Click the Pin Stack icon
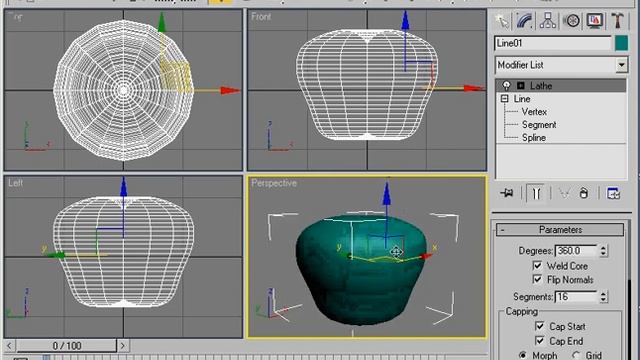Image resolution: width=640 pixels, height=360 pixels. (507, 193)
